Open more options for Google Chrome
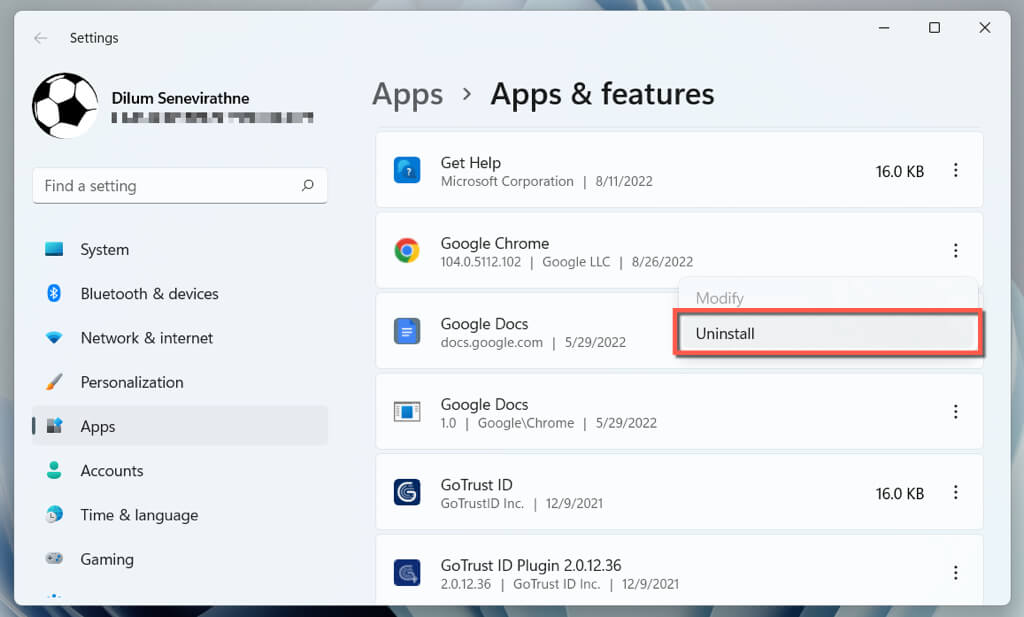This screenshot has height=617, width=1024. [955, 251]
